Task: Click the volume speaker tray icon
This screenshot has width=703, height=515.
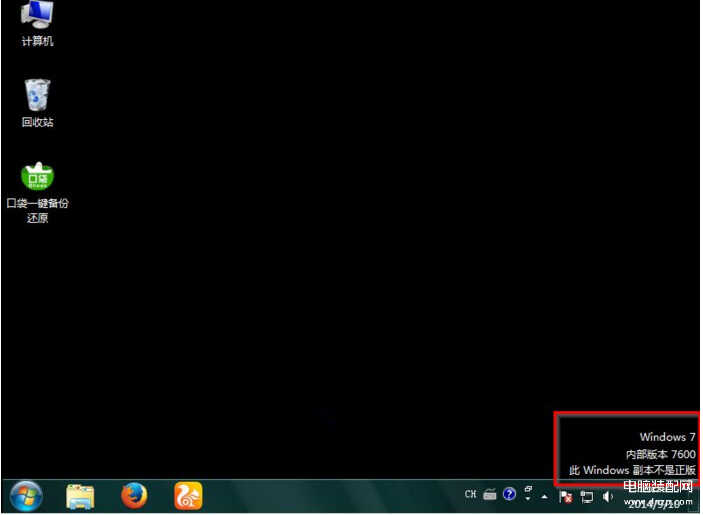Action: [x=608, y=495]
